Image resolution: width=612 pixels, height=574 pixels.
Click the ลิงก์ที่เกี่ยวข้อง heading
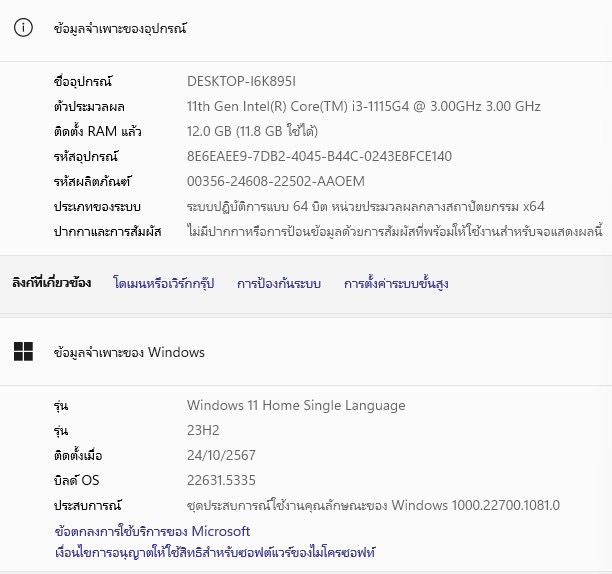[52, 283]
